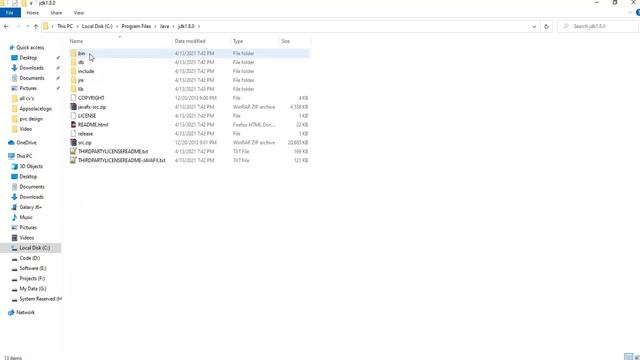Screen dimensions: 640x360
Task: Open My Data (G:) drive
Action: 33,289
